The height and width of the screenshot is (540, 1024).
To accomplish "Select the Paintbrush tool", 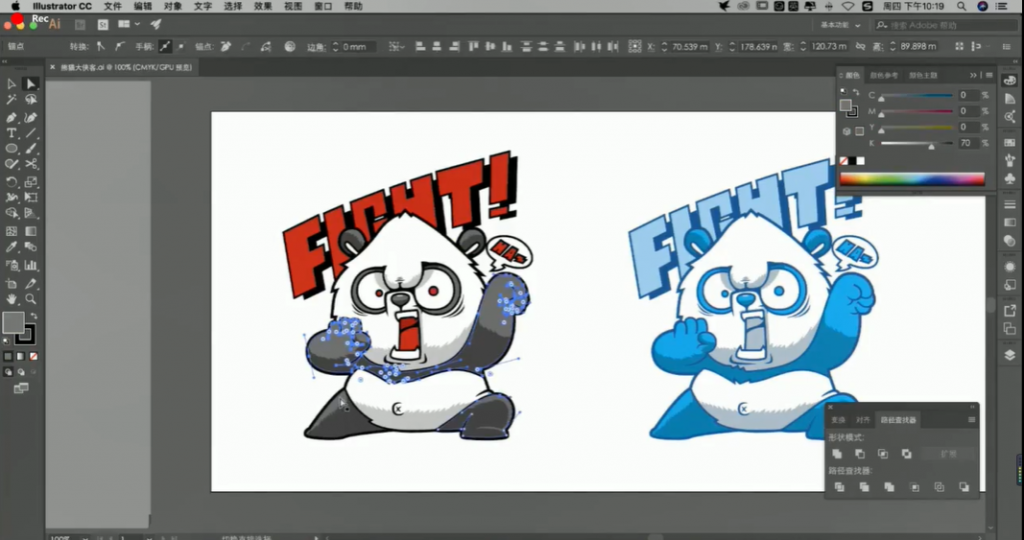I will (x=31, y=149).
